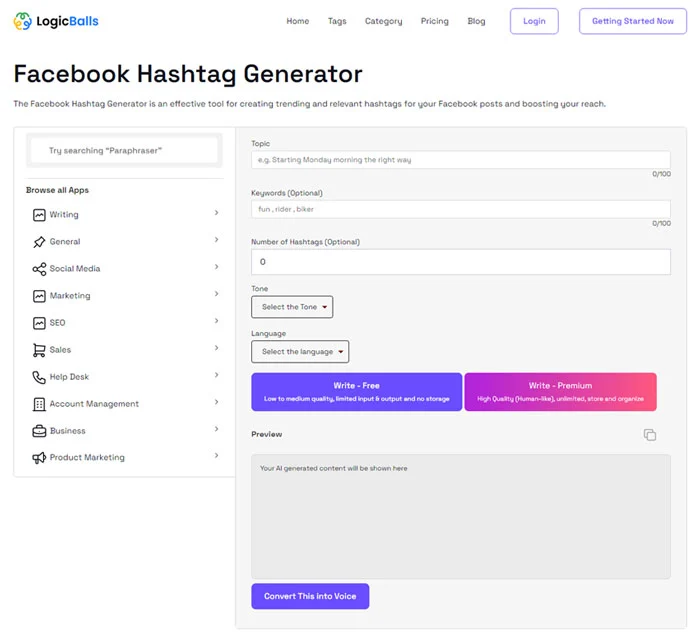This screenshot has height=637, width=700.
Task: Expand the Business category chevron
Action: (x=217, y=429)
